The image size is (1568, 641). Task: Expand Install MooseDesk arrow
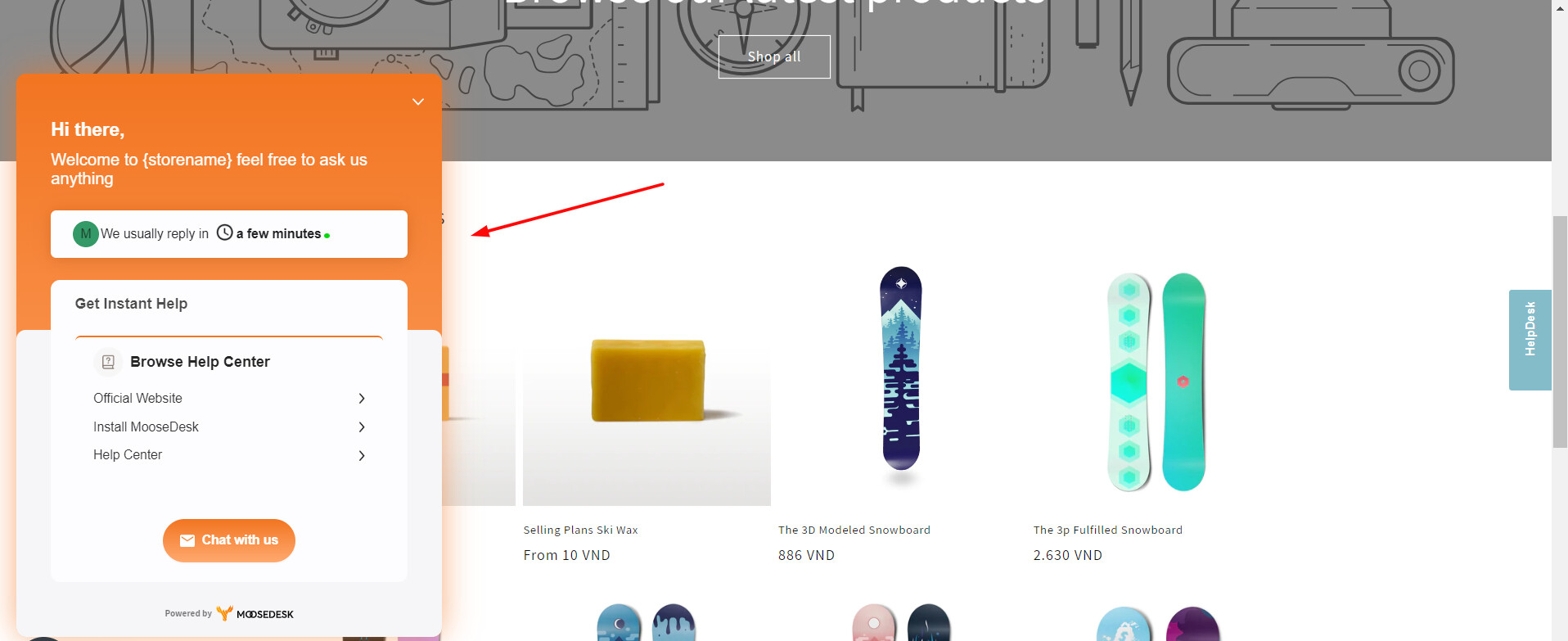tap(362, 427)
